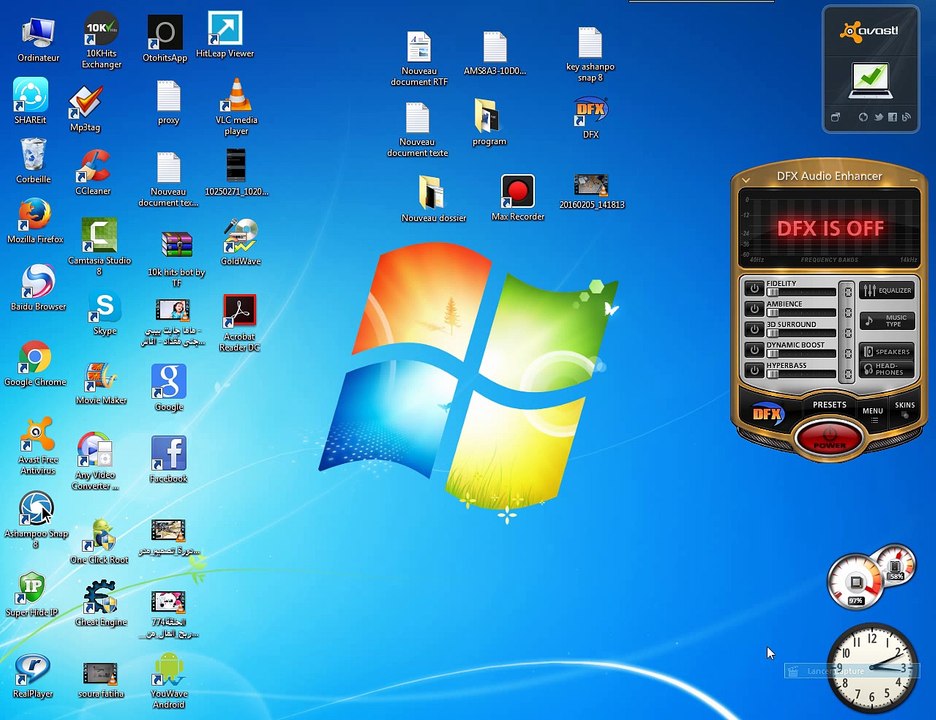Viewport: 936px width, 720px height.
Task: Select VLC media player icon
Action: (236, 107)
